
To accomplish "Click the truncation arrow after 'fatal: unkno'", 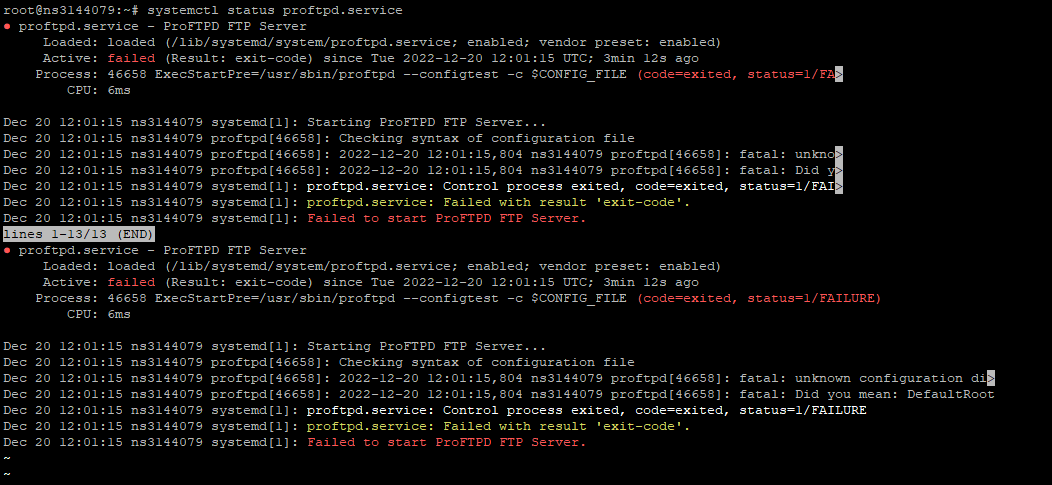I will point(838,154).
